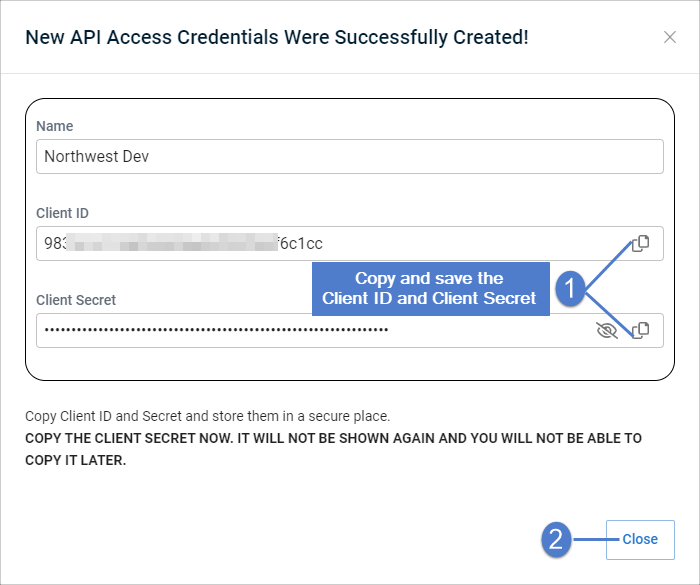700x585 pixels.
Task: Click the Client Secret label
Action: 76,300
